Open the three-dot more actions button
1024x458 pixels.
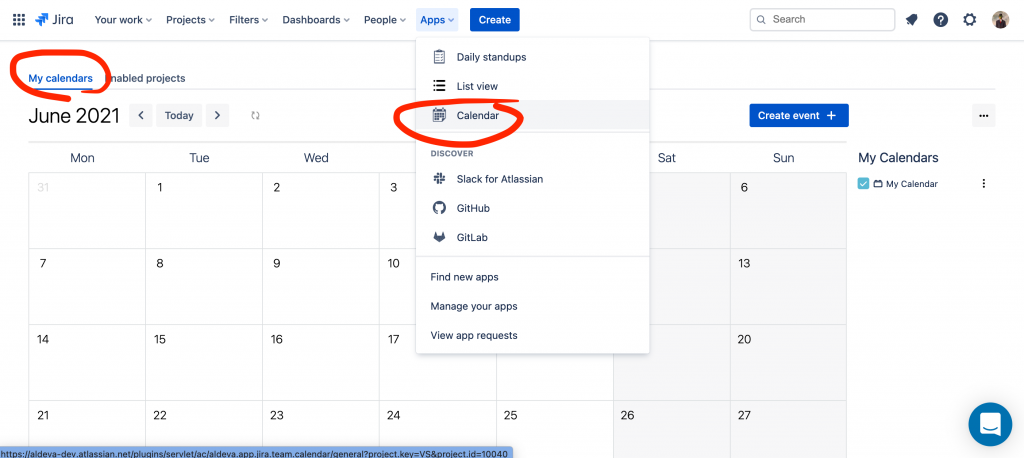(984, 116)
